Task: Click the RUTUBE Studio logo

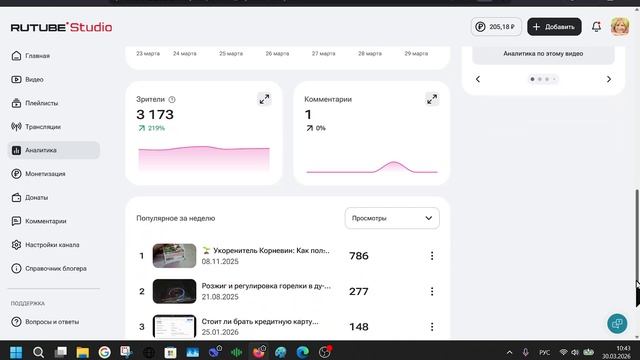Action: point(61,27)
